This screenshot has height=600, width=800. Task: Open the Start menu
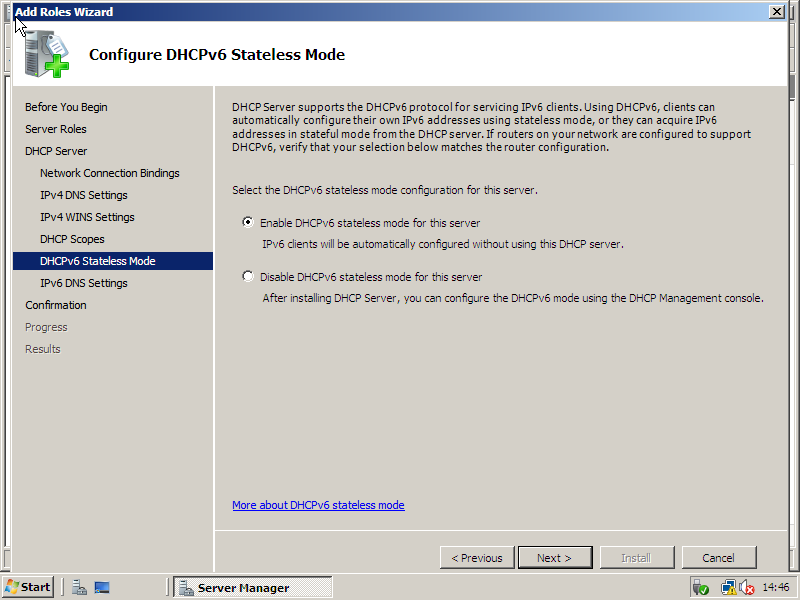[x=28, y=587]
